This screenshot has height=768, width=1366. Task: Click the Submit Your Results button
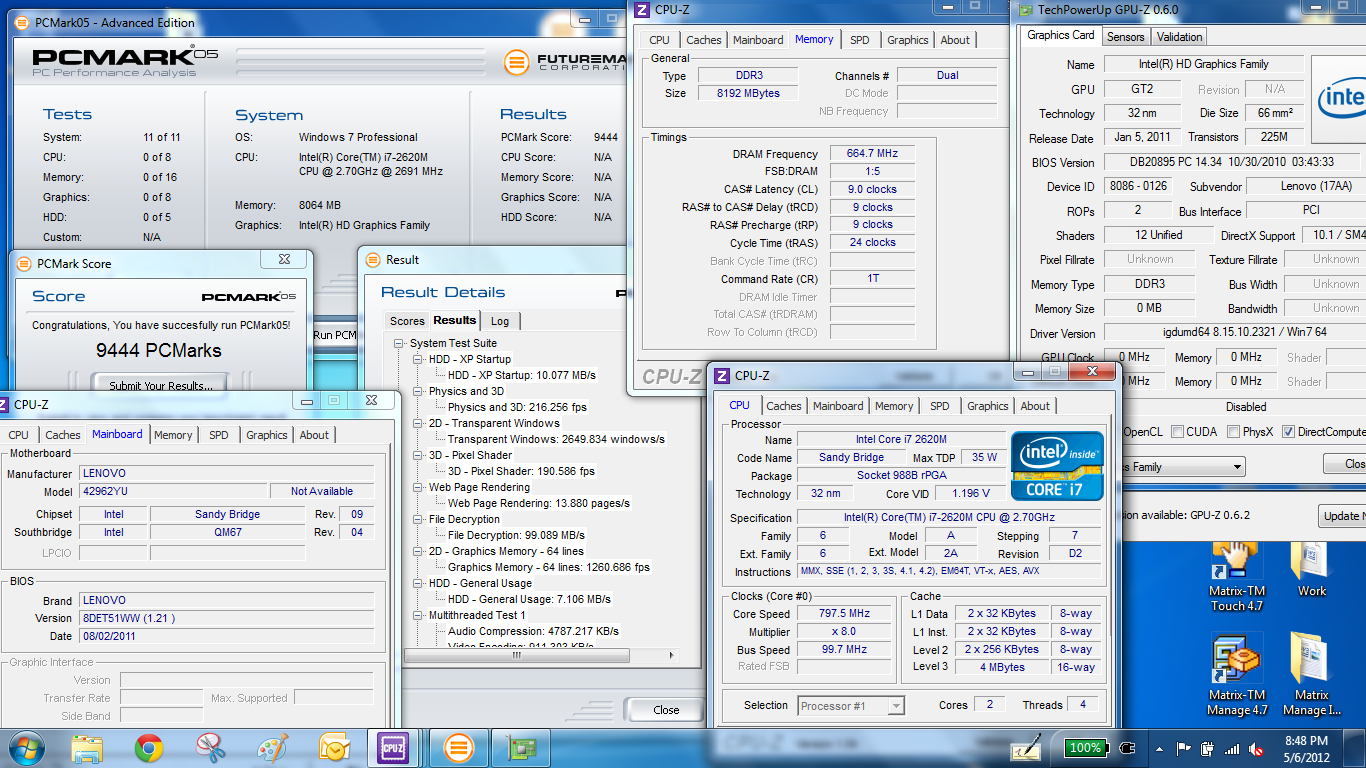tap(160, 385)
